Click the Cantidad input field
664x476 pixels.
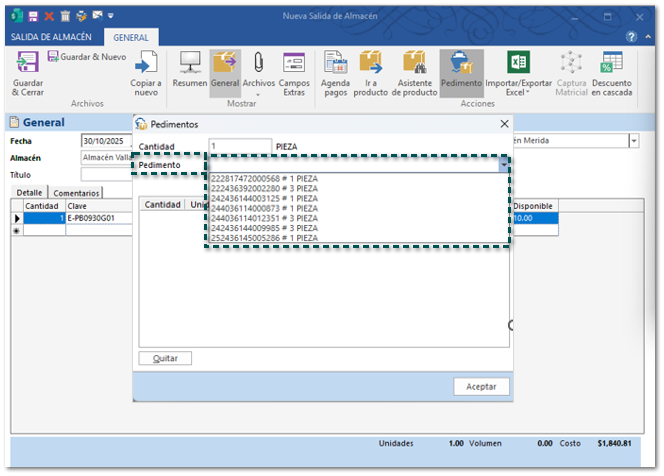[x=239, y=146]
